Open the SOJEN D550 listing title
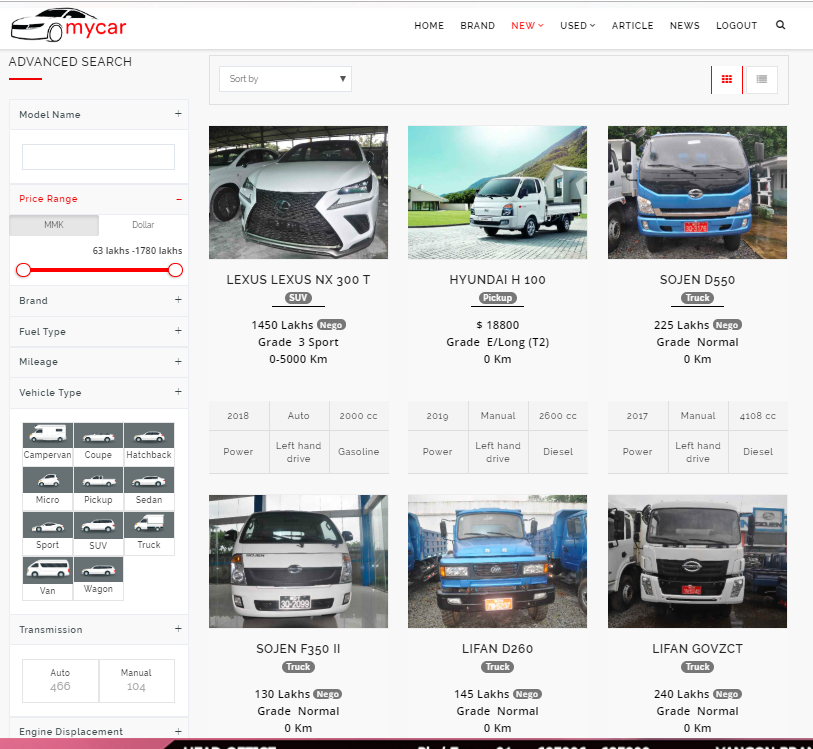Image resolution: width=813 pixels, height=749 pixels. pyautogui.click(x=697, y=280)
